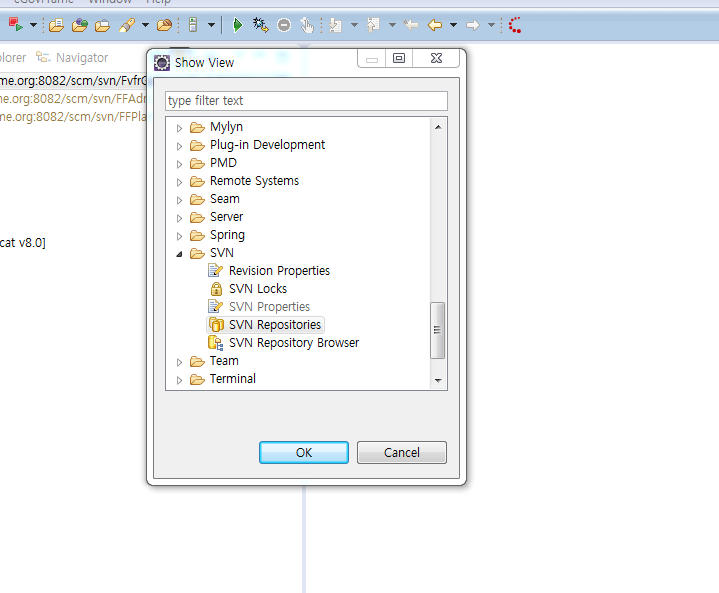Image resolution: width=719 pixels, height=593 pixels.
Task: Select the SVN Repository Browser view
Action: tap(294, 343)
